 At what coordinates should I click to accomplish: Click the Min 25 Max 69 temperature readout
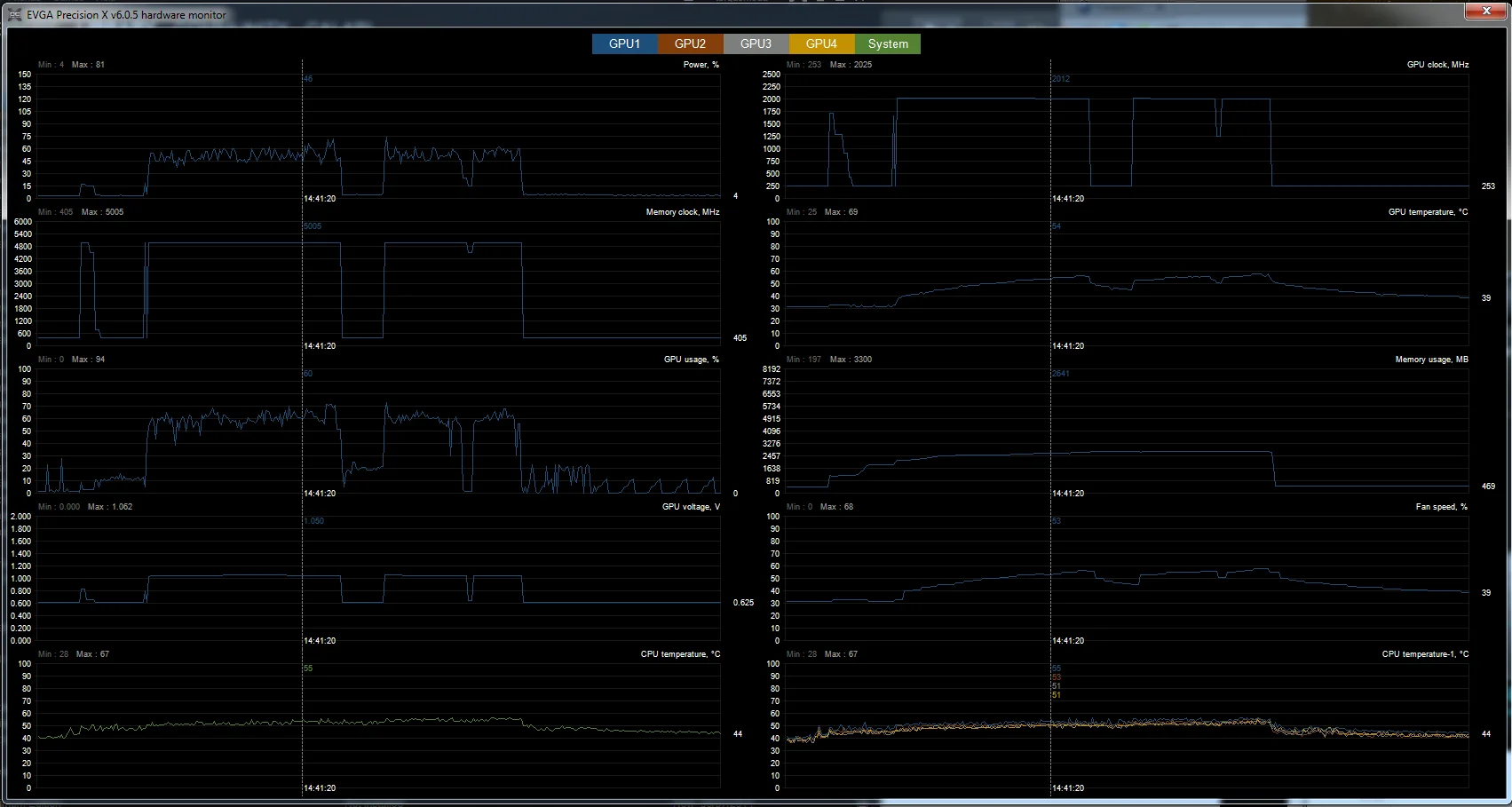822,212
